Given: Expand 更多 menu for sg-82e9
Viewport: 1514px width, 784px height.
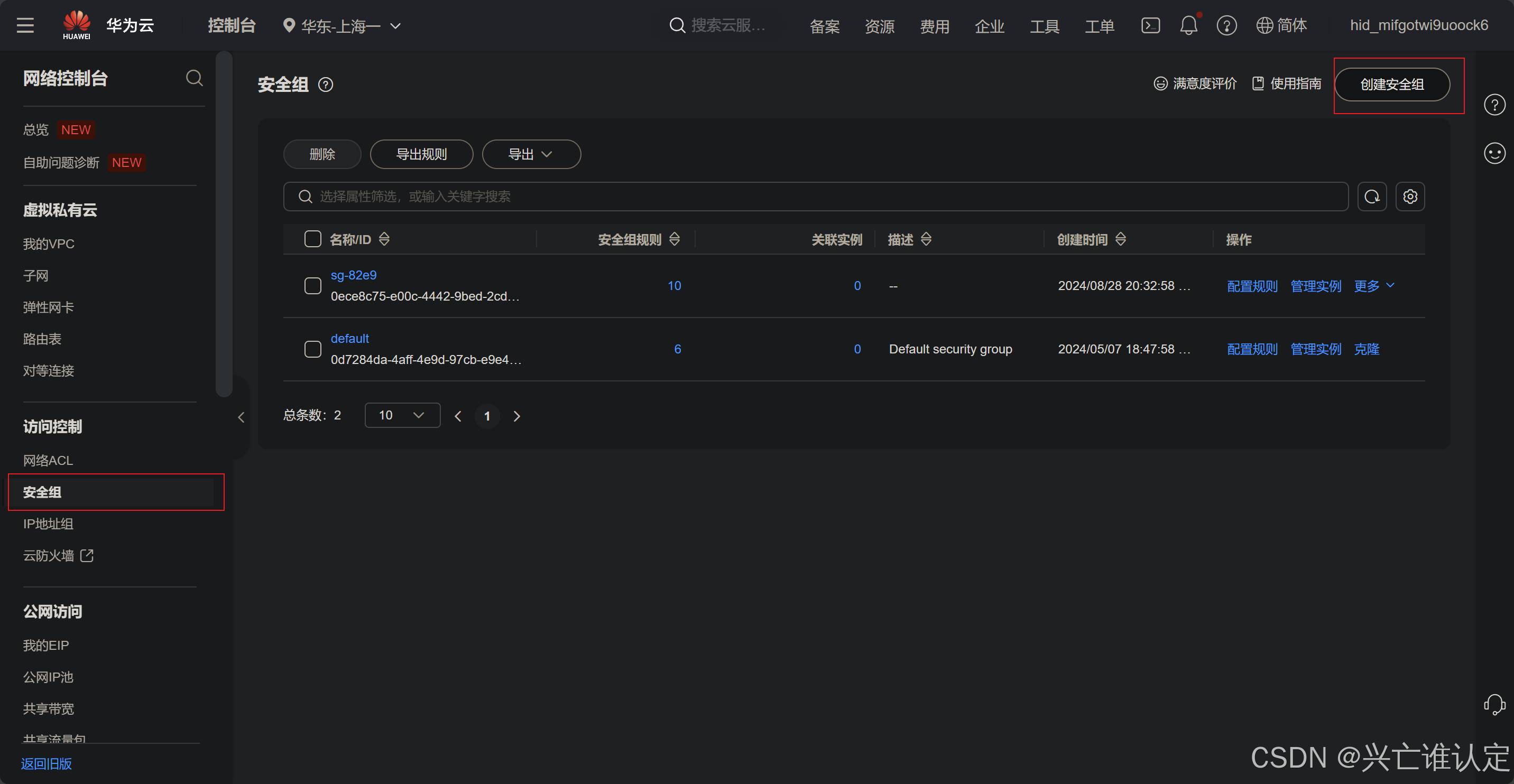Looking at the screenshot, I should tap(1374, 286).
